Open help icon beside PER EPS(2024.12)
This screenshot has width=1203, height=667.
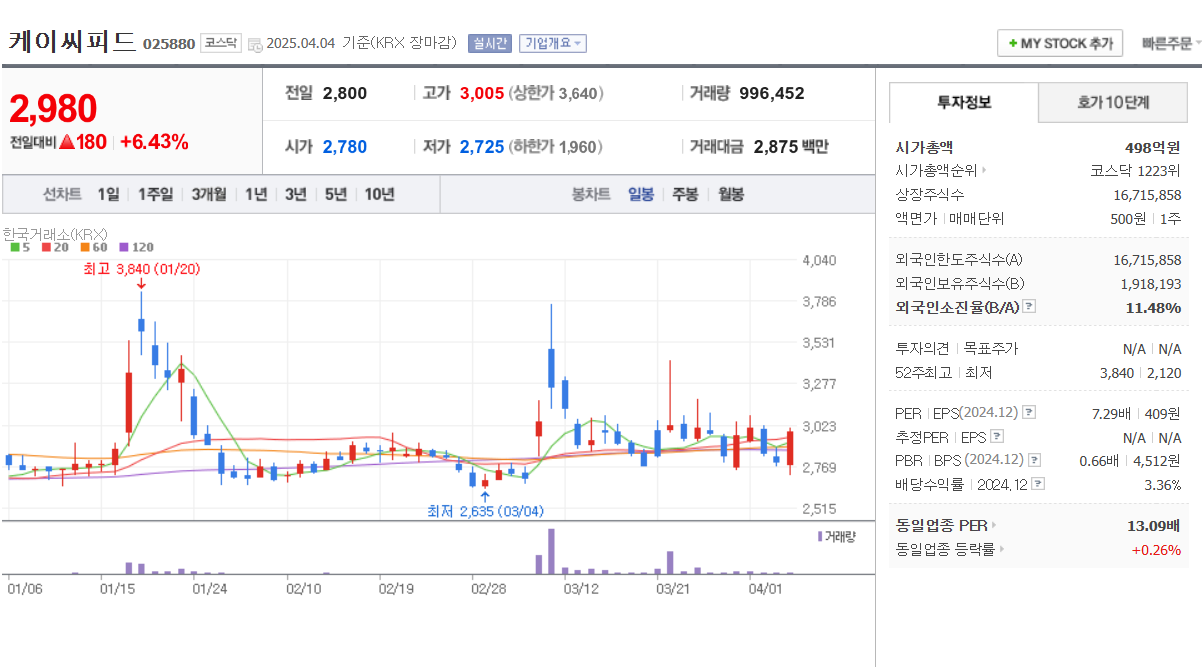click(x=1029, y=413)
